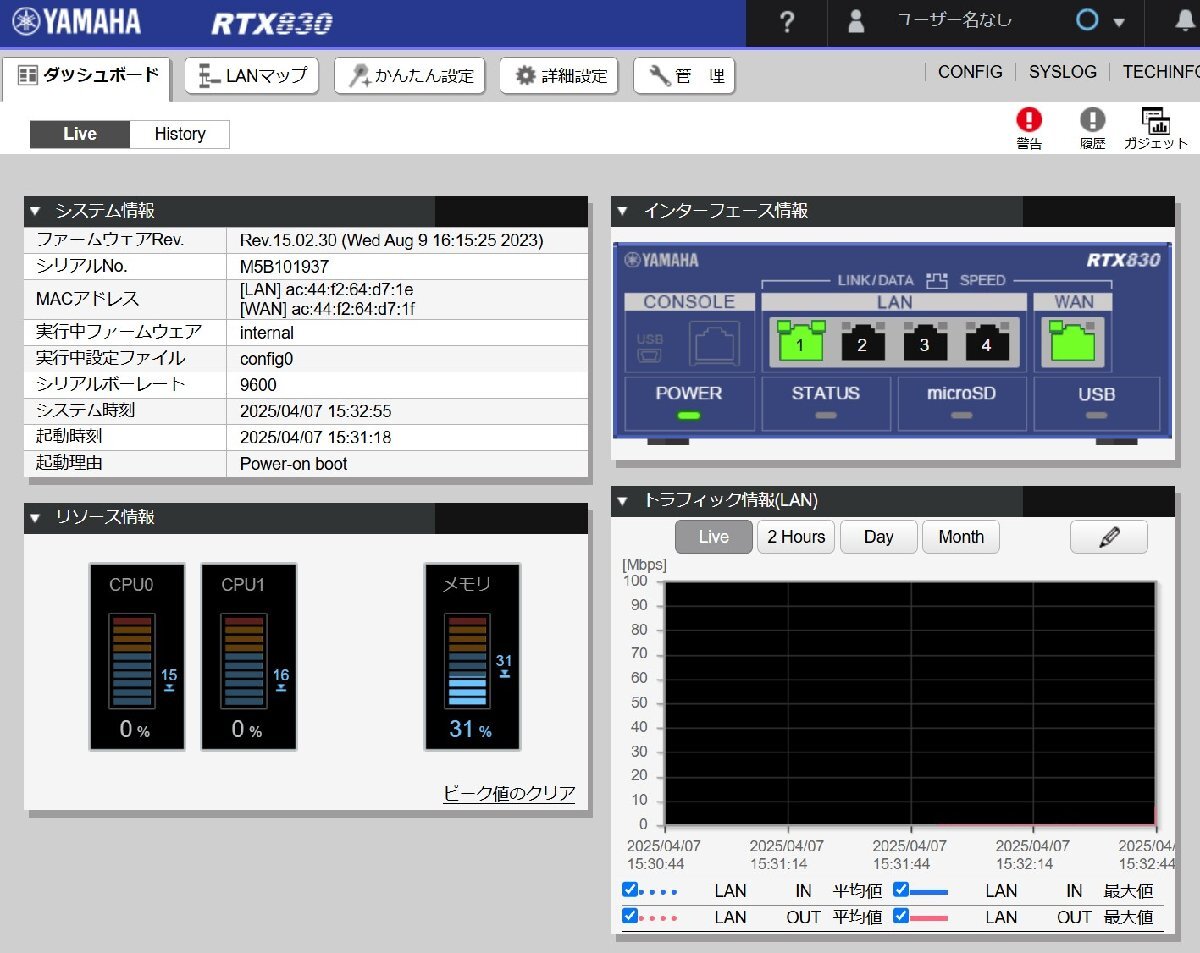This screenshot has width=1200, height=953.
Task: Open the 管理 tab
Action: pos(684,76)
